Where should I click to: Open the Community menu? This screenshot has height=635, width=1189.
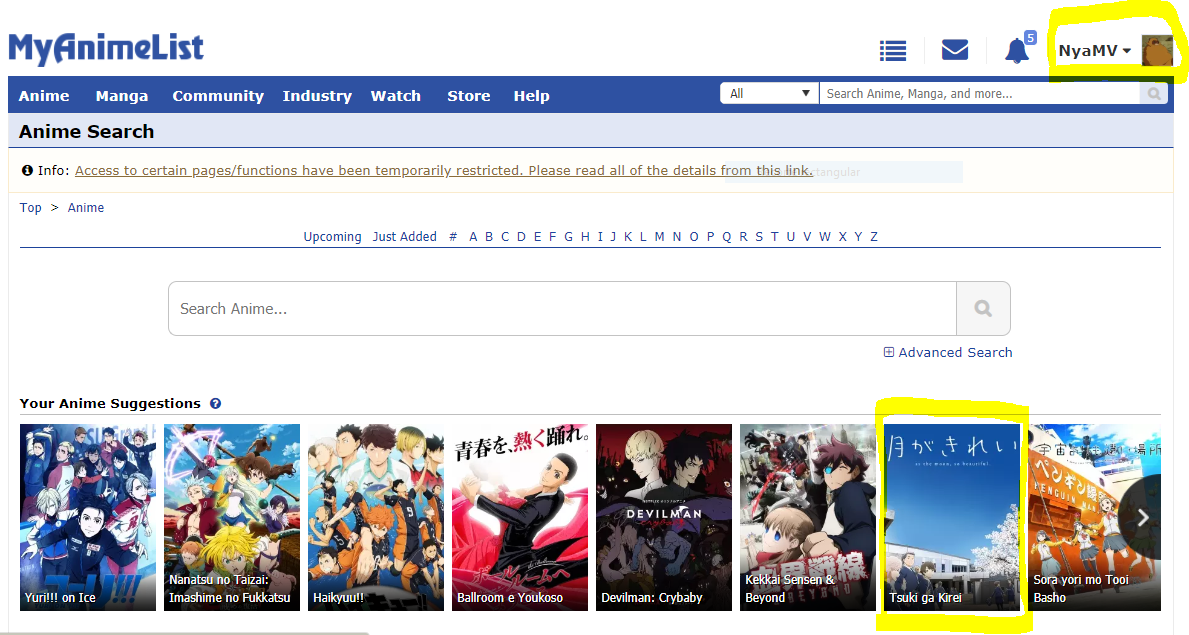pos(218,96)
